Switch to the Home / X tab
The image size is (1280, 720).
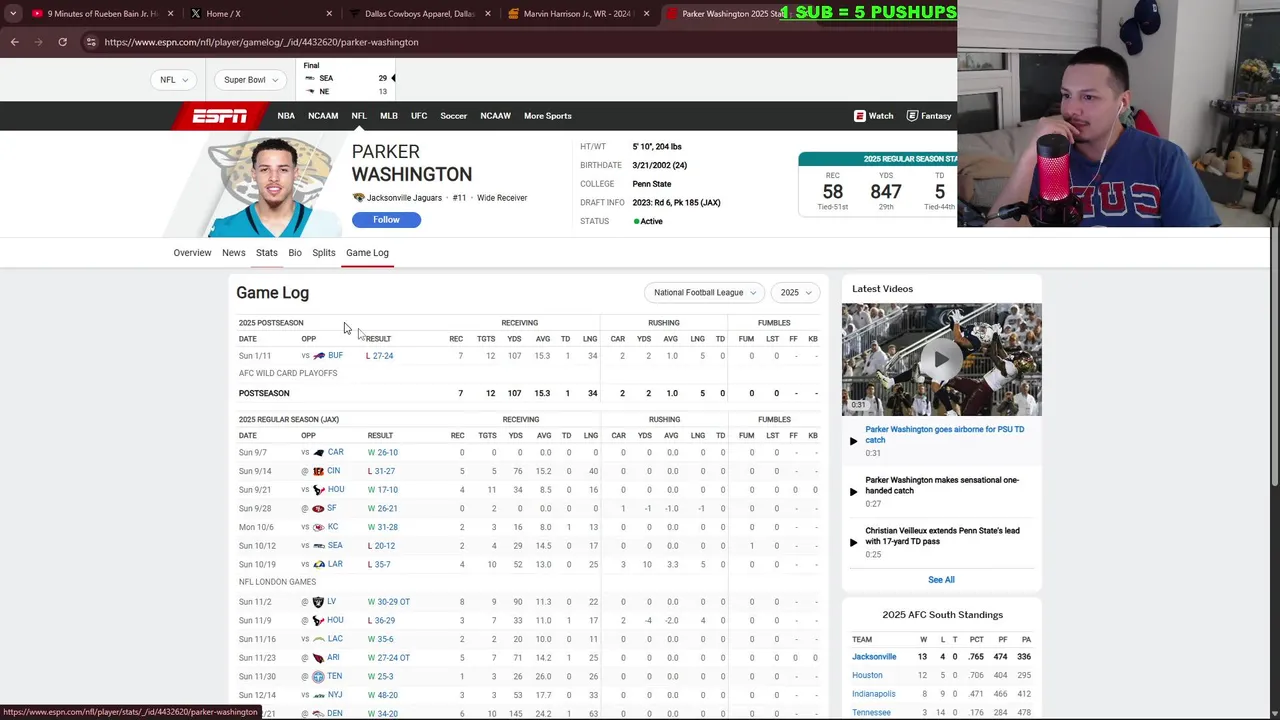[x=260, y=14]
